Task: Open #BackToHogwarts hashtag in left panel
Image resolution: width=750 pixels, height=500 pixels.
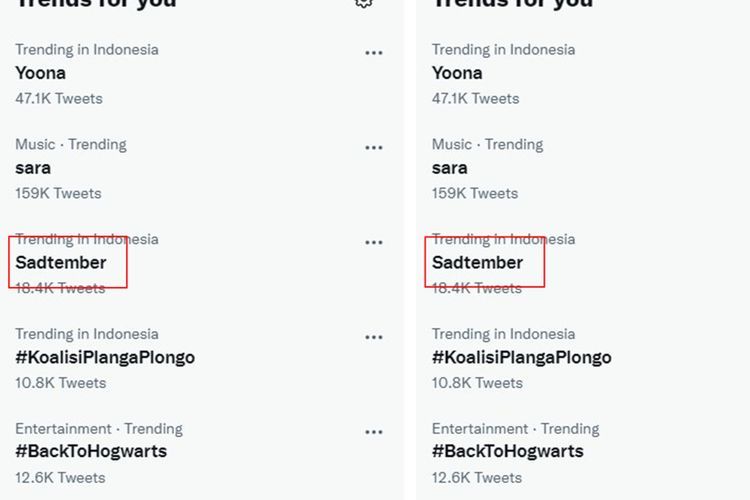Action: [91, 451]
